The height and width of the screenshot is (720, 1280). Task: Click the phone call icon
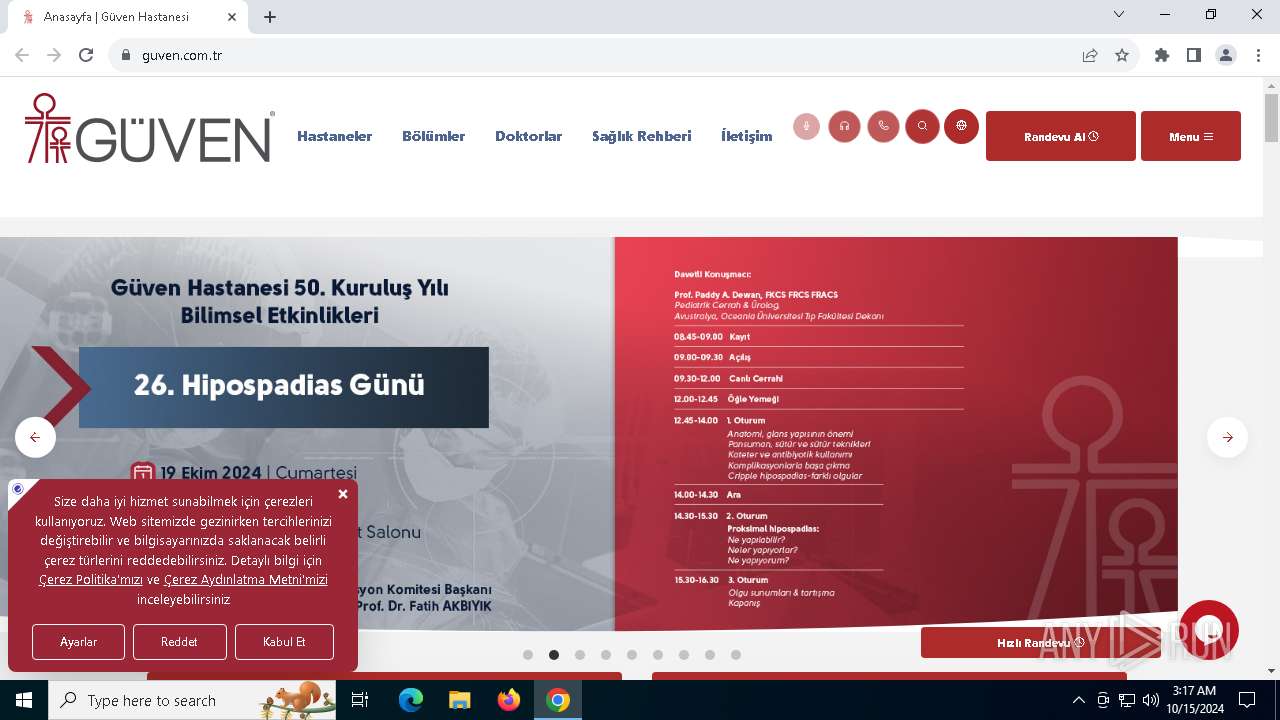[883, 126]
